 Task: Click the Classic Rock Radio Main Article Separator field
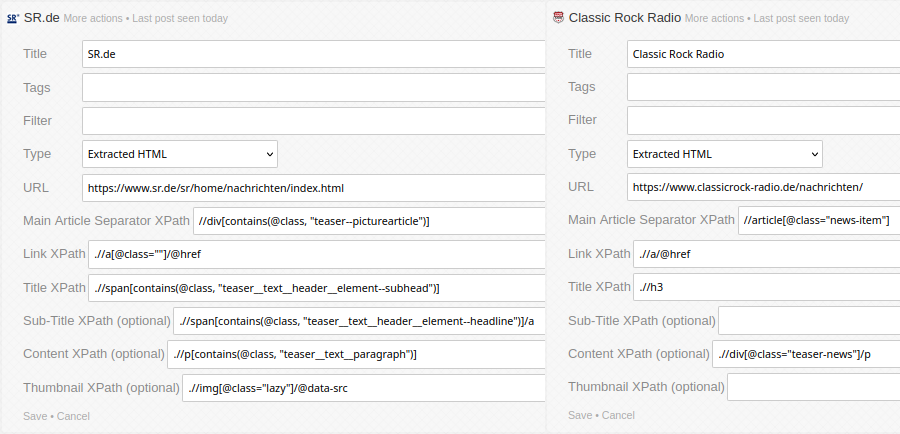819,220
